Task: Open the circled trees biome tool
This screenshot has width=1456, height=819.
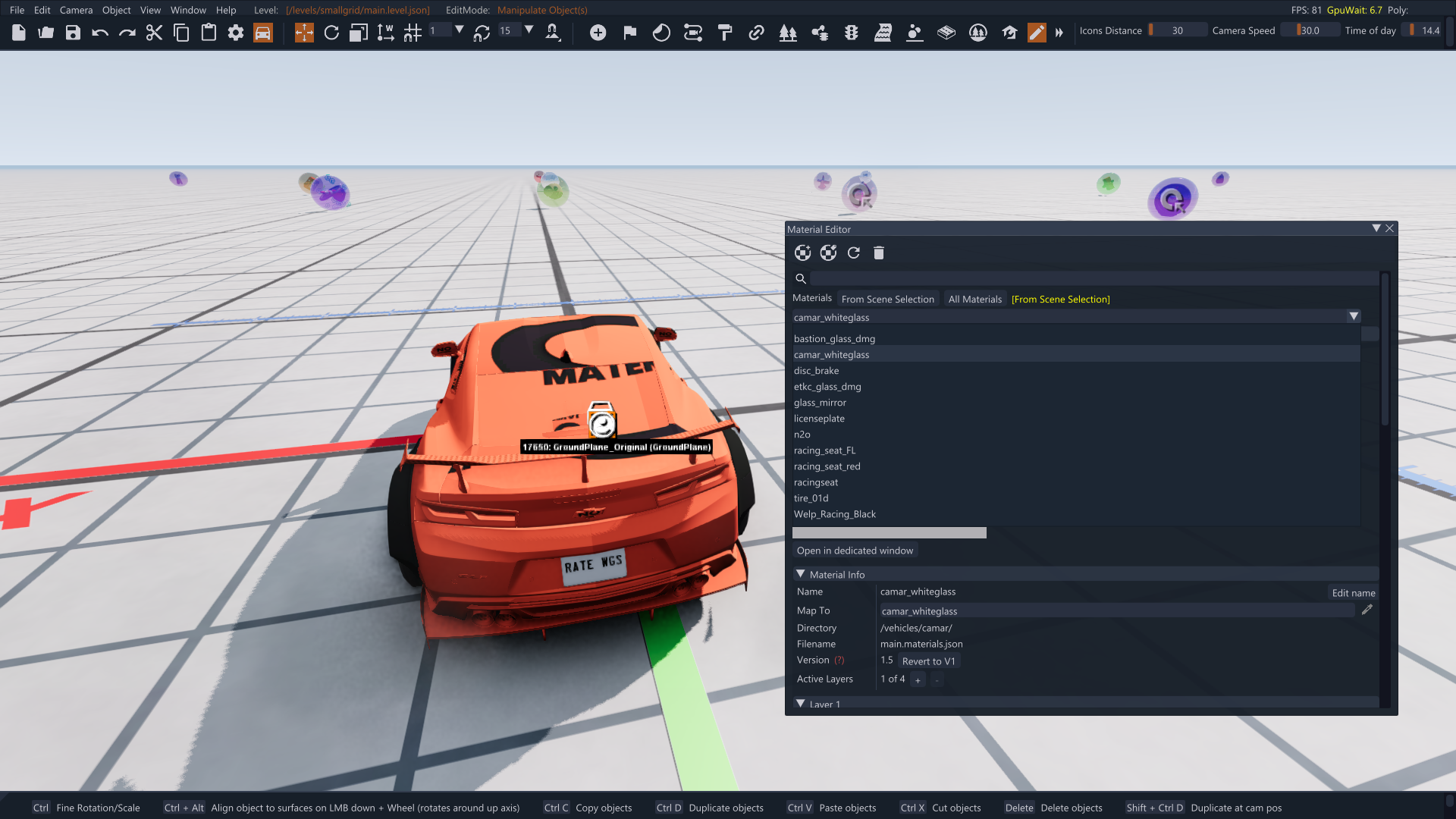Action: click(978, 33)
